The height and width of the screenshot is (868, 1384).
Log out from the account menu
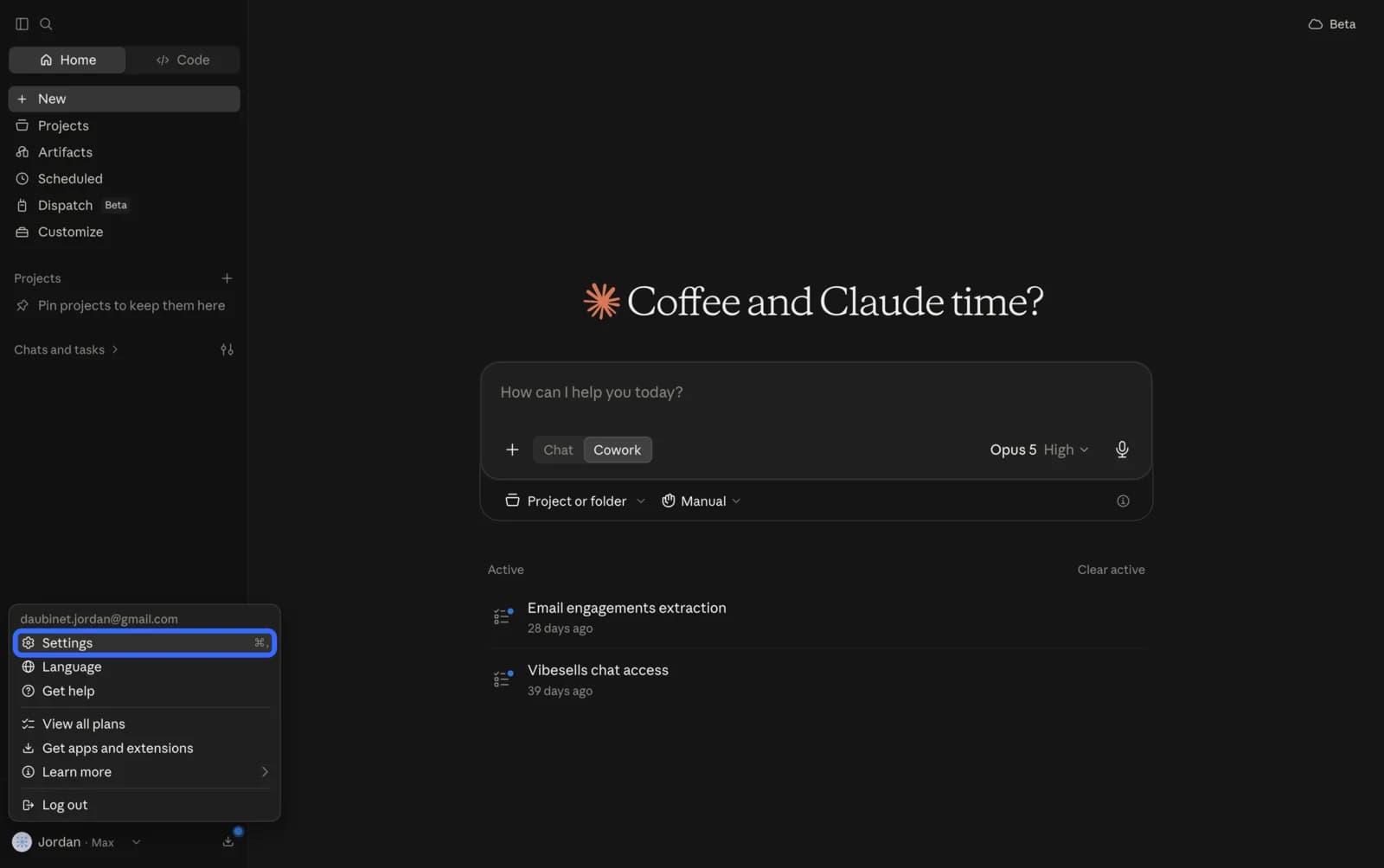(144, 806)
